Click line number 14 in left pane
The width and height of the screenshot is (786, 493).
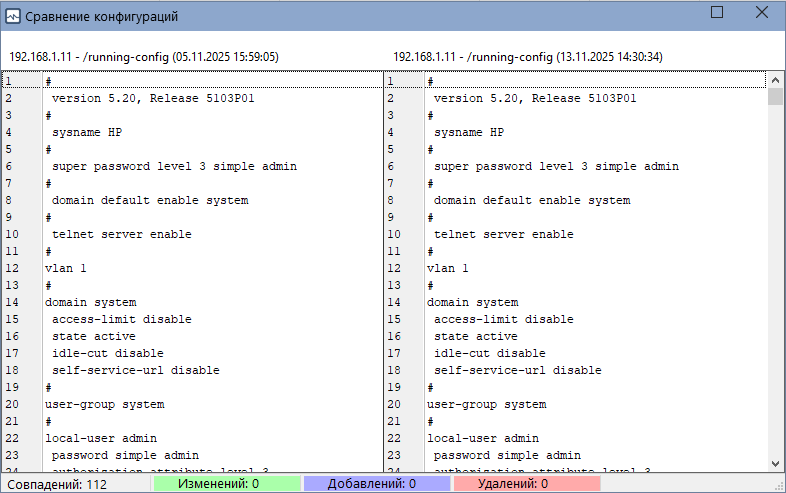(12, 302)
